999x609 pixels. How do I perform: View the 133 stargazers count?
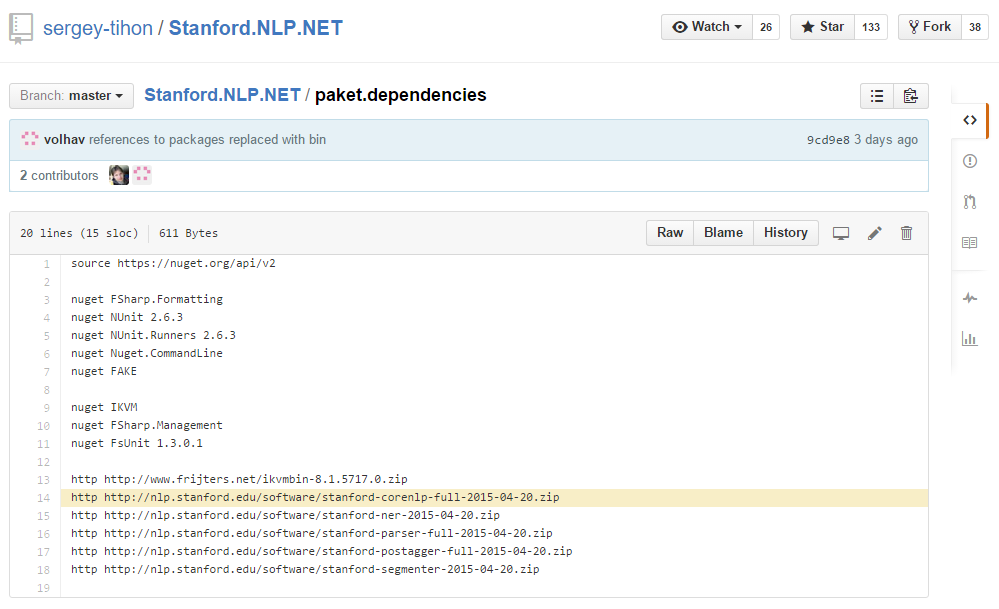tap(871, 27)
